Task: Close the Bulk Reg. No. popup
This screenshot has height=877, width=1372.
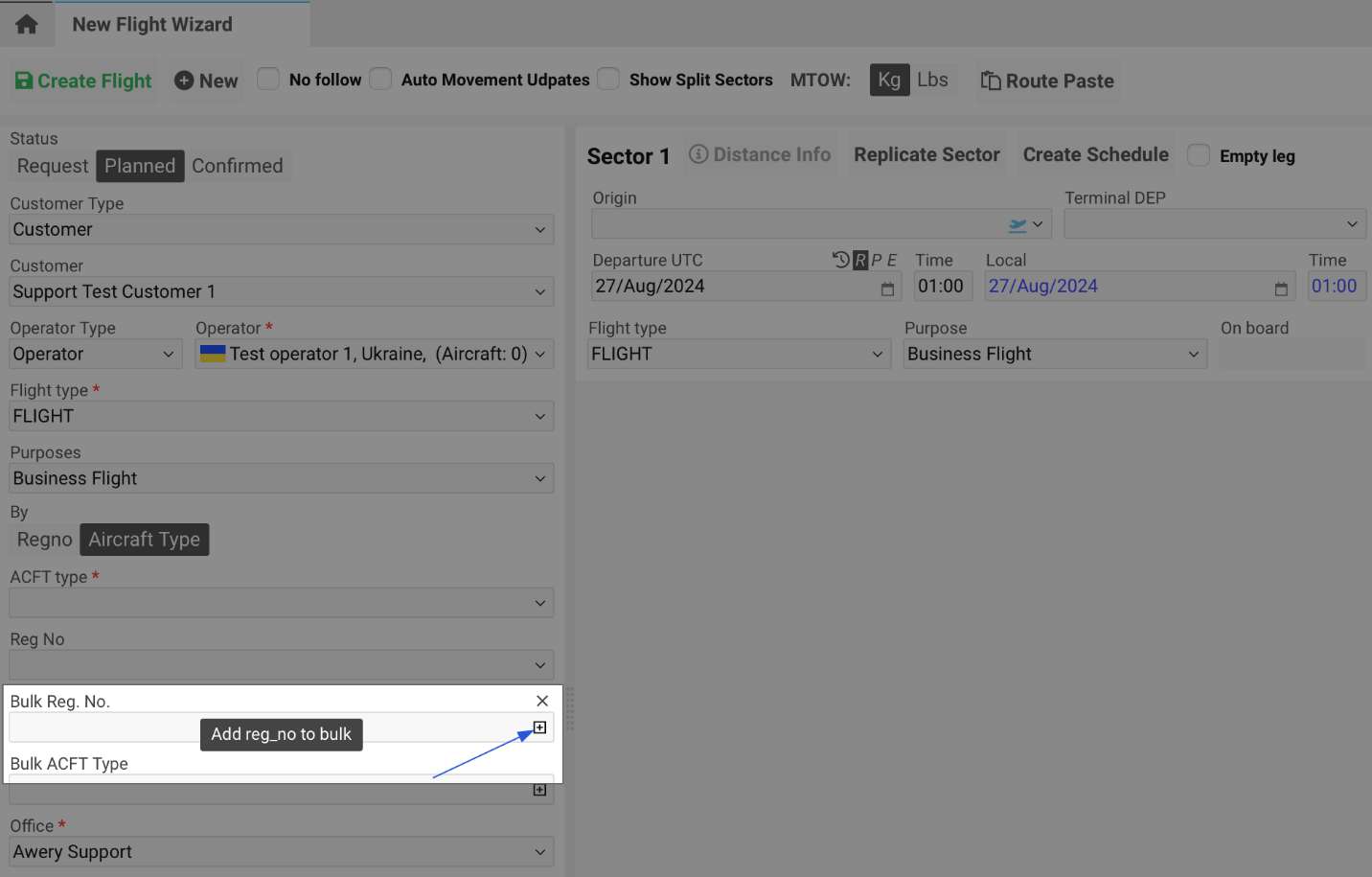Action: point(542,701)
